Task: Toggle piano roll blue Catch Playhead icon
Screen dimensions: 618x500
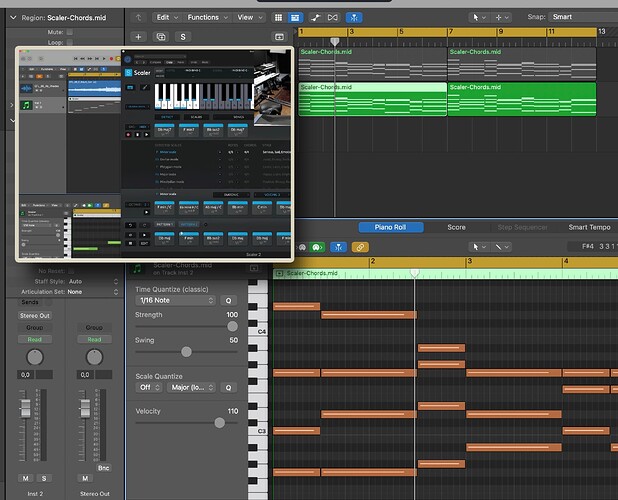Action: (339, 247)
